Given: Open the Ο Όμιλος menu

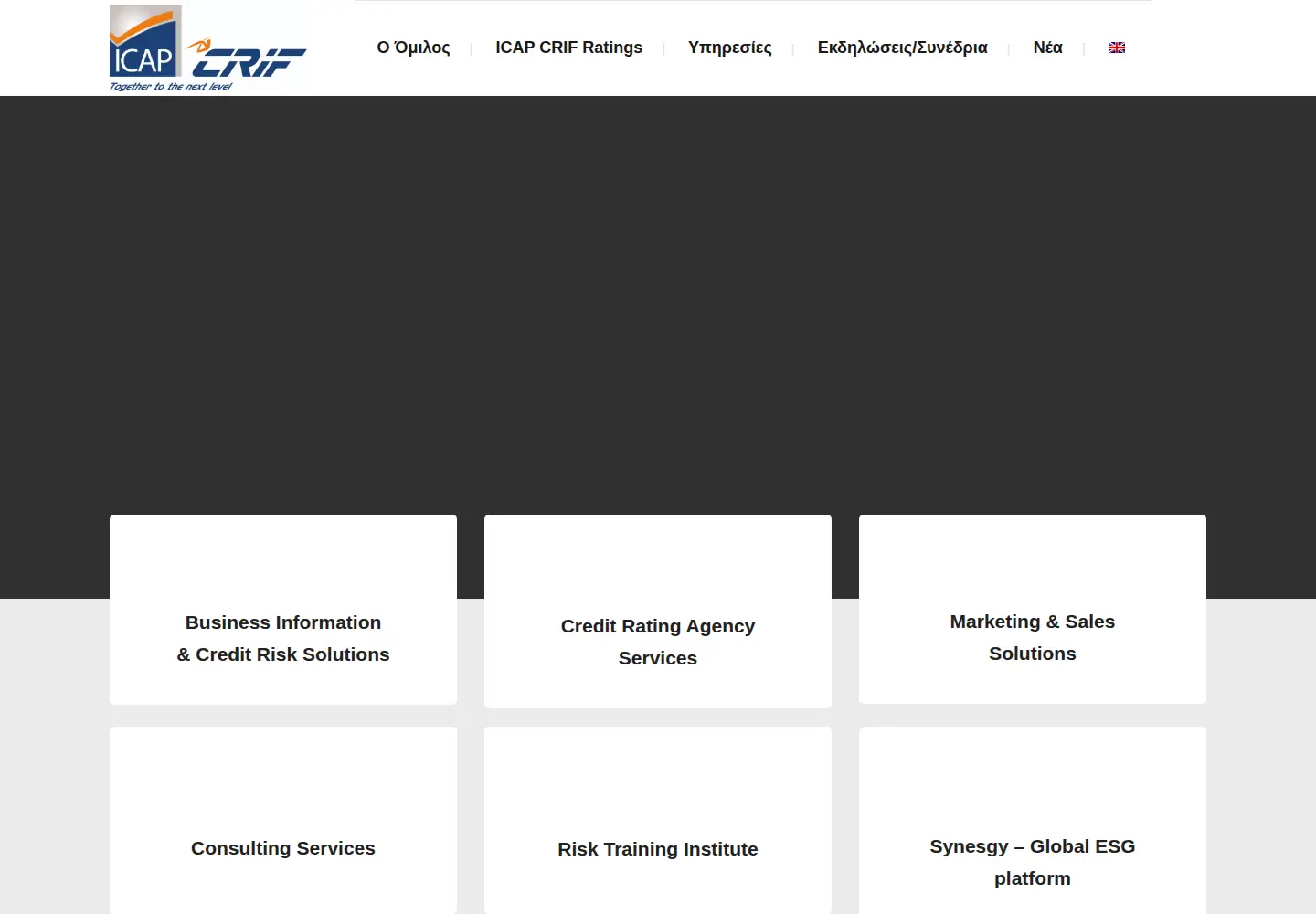Looking at the screenshot, I should pyautogui.click(x=413, y=48).
